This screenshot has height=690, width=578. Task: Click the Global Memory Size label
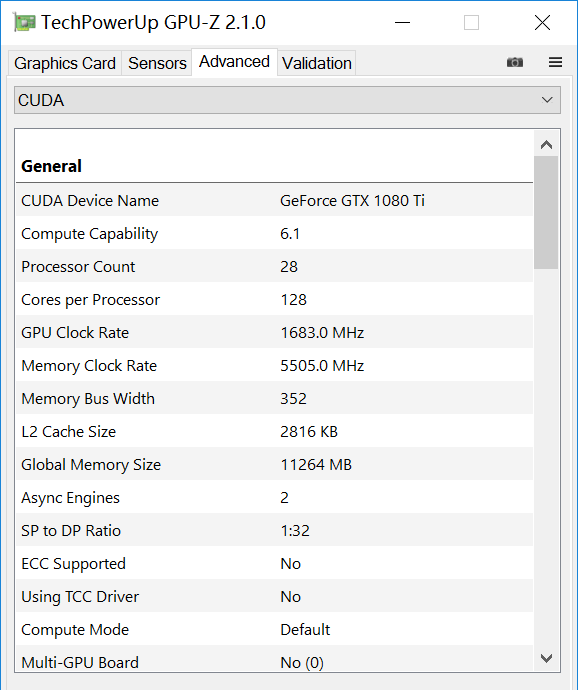point(91,465)
